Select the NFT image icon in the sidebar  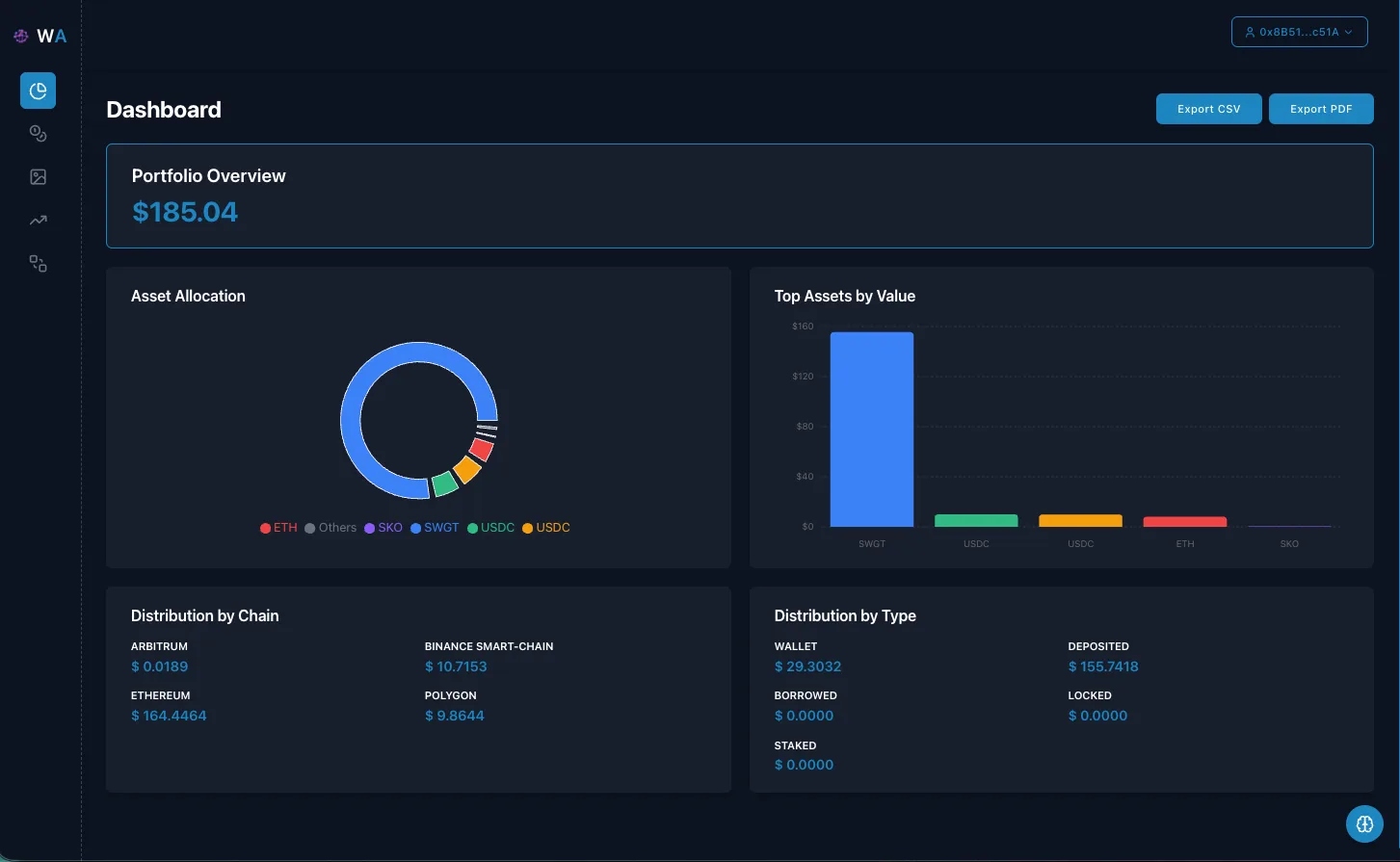tap(38, 177)
